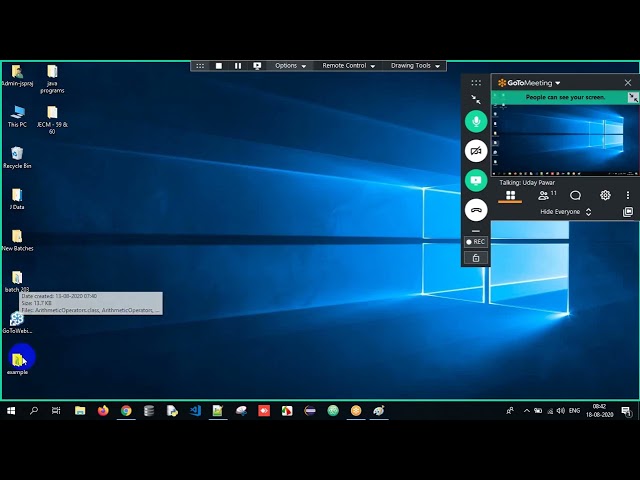Click the camera sharing layout icon
The height and width of the screenshot is (480, 640).
[628, 212]
